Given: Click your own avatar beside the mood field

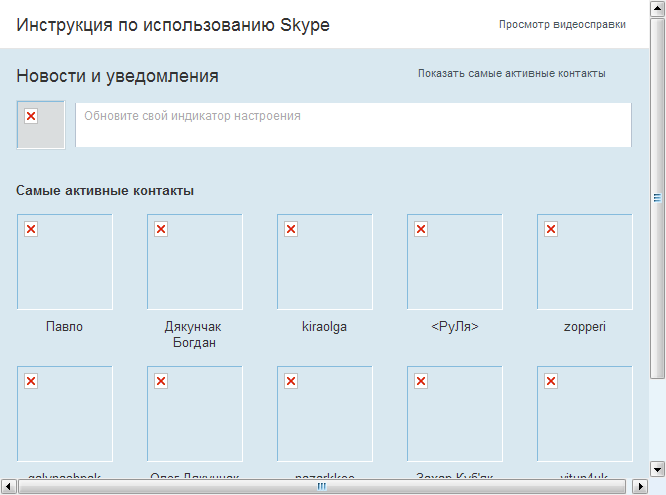Looking at the screenshot, I should coord(41,125).
